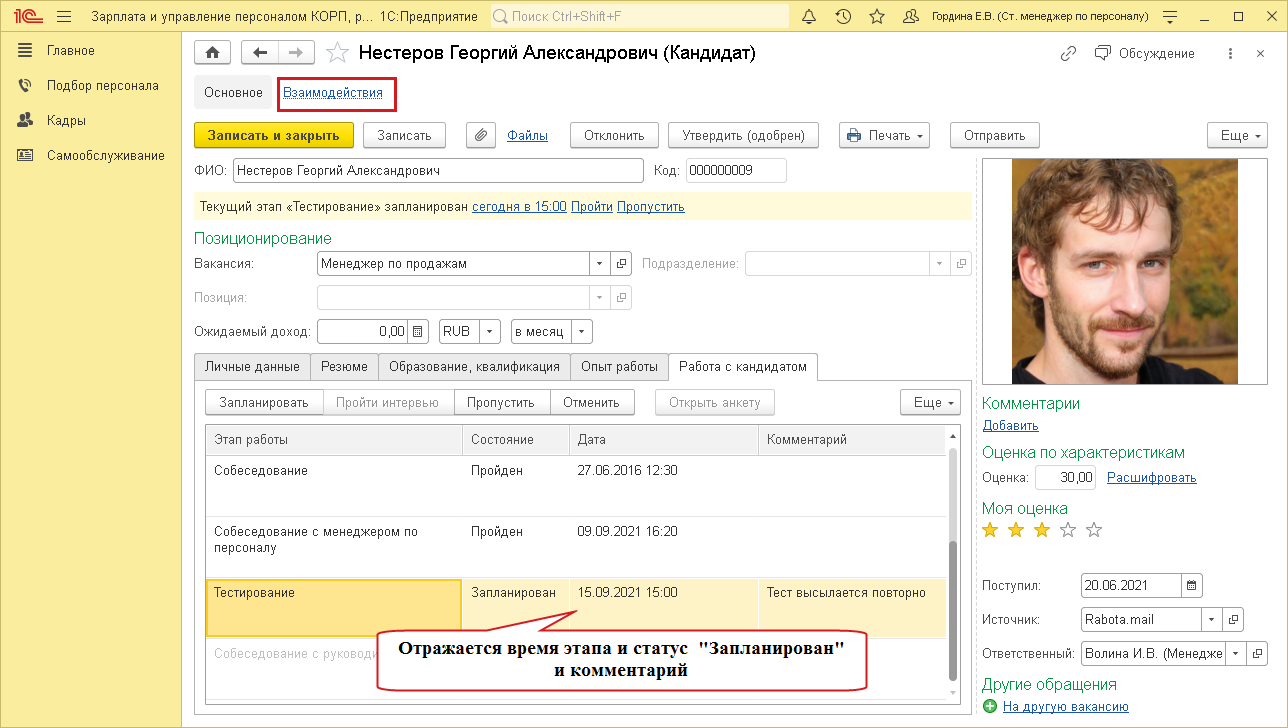Image resolution: width=1288 pixels, height=728 pixels.
Task: Open the Менеджер по продажам vacancy card
Action: coord(621,264)
